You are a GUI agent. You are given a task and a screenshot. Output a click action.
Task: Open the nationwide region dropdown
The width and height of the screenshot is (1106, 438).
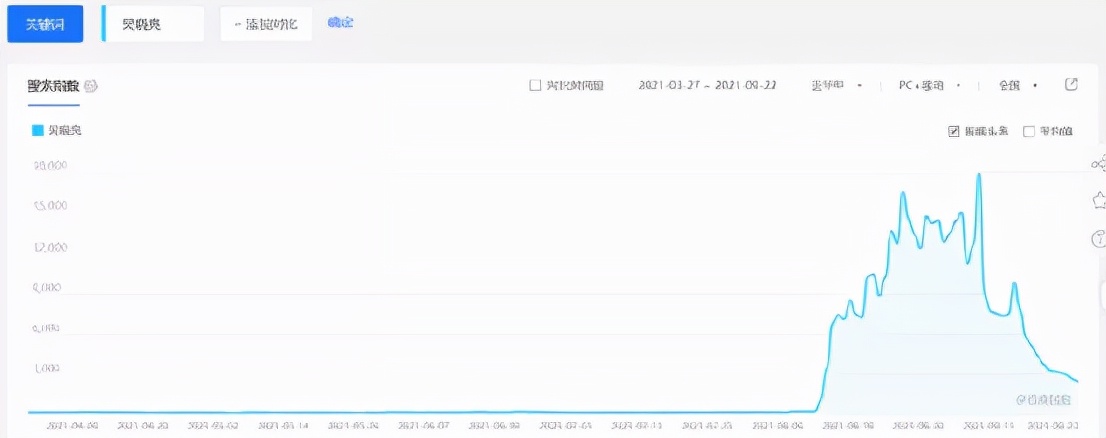(1017, 86)
